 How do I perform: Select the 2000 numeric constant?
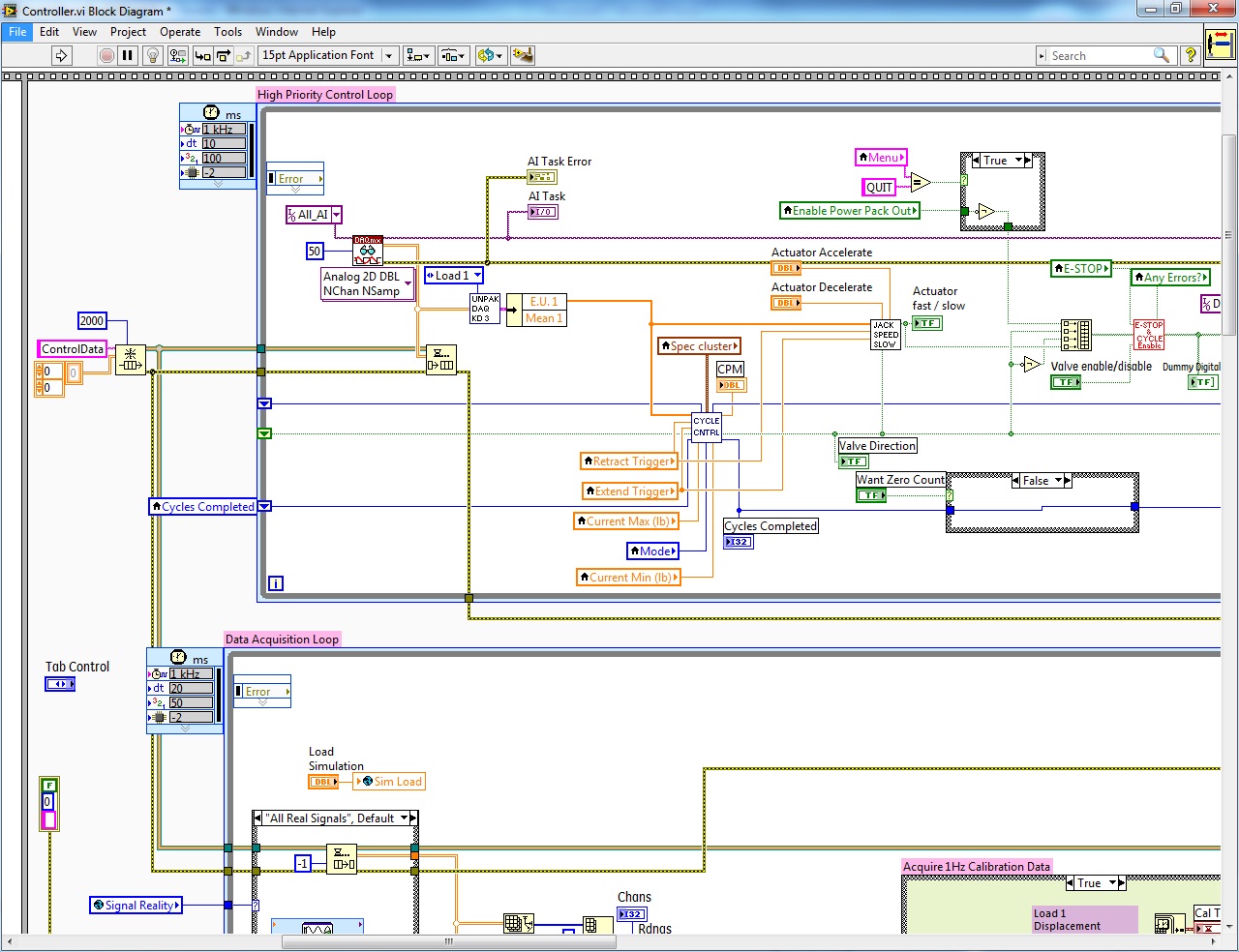[x=92, y=321]
